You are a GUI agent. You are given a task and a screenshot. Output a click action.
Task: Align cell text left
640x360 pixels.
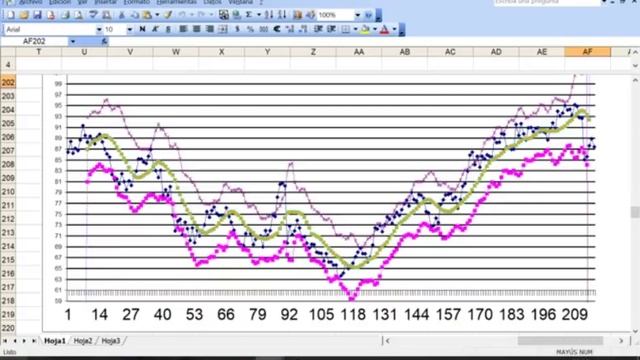(183, 29)
